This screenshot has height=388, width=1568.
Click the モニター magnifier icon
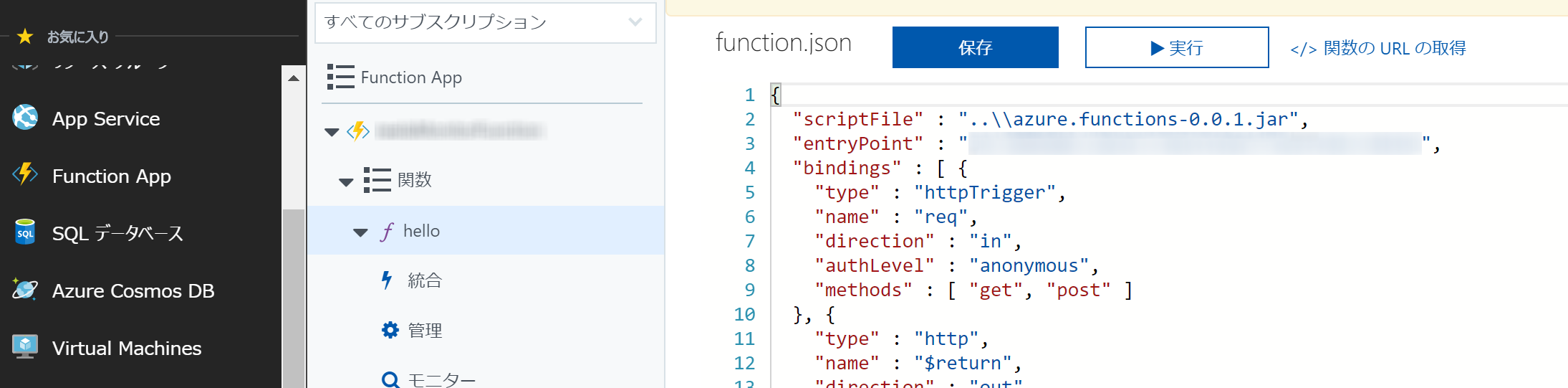(x=391, y=379)
